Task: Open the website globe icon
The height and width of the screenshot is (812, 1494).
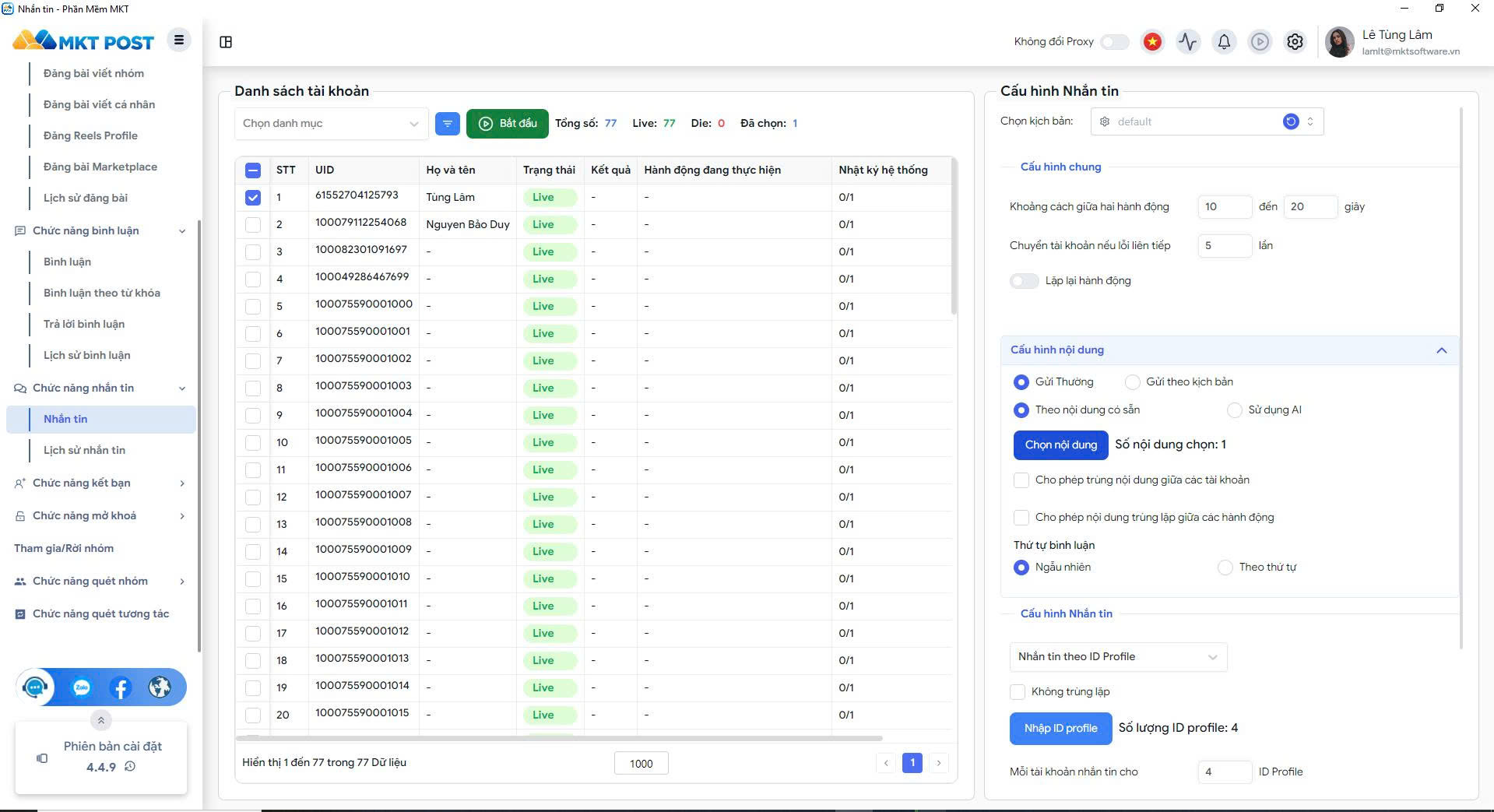Action: 159,687
